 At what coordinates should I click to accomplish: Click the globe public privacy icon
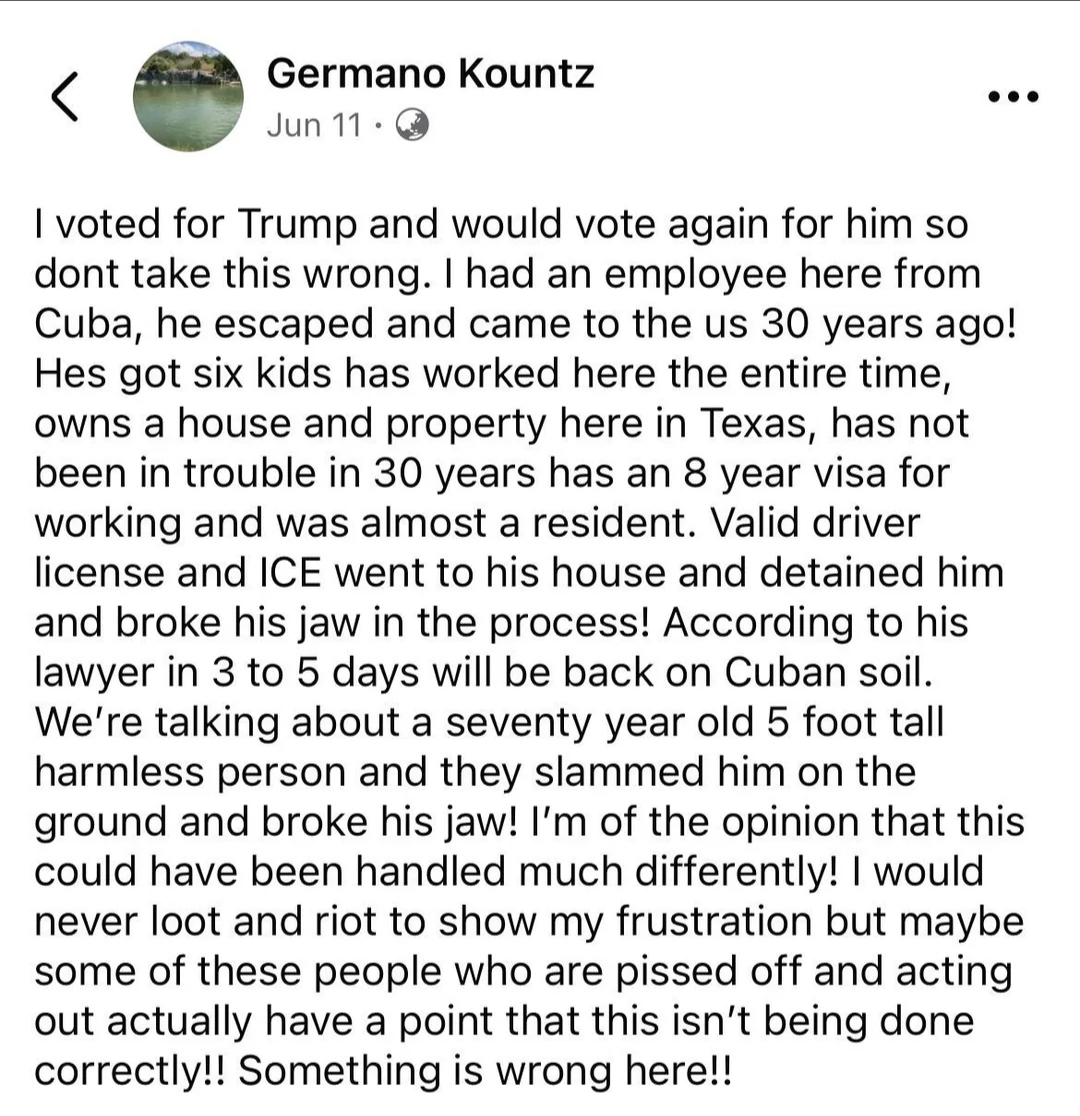coord(411,125)
